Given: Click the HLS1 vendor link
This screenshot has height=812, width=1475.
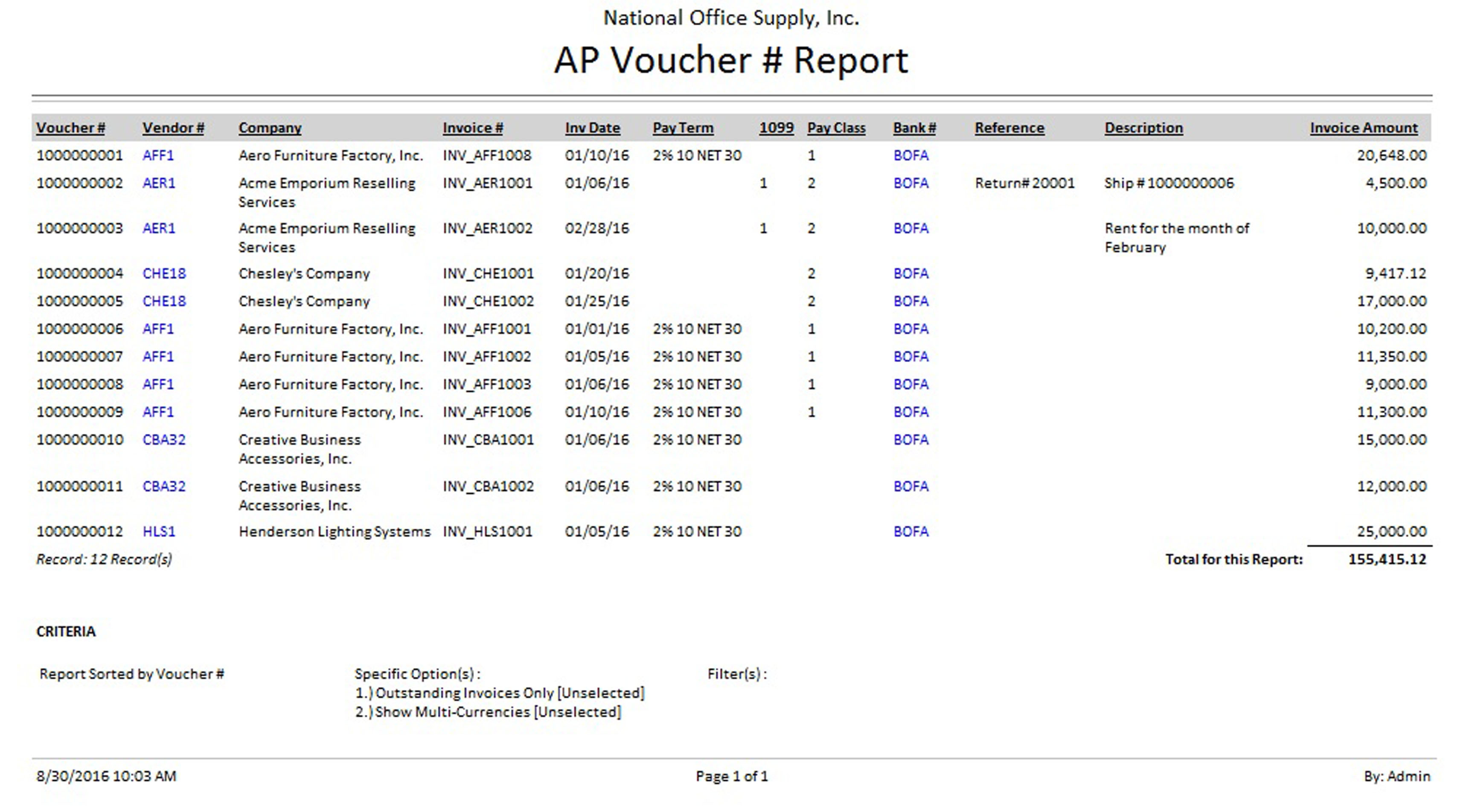Looking at the screenshot, I should [x=159, y=531].
